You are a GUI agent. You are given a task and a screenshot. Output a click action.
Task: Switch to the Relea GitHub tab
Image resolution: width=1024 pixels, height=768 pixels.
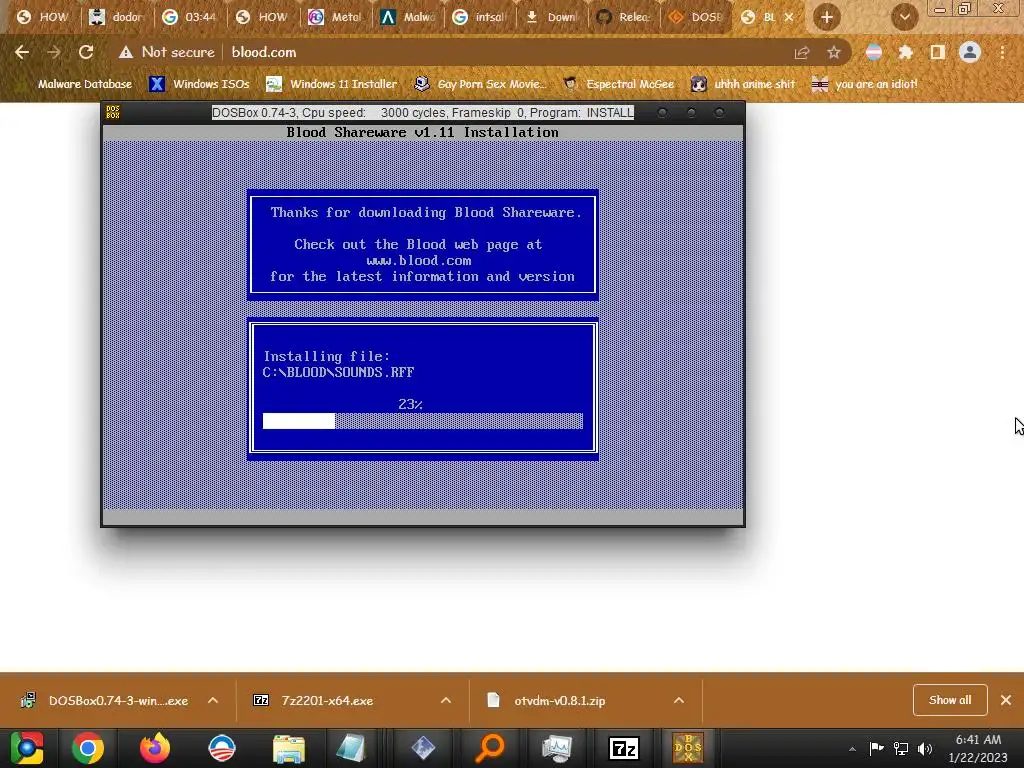(626, 18)
